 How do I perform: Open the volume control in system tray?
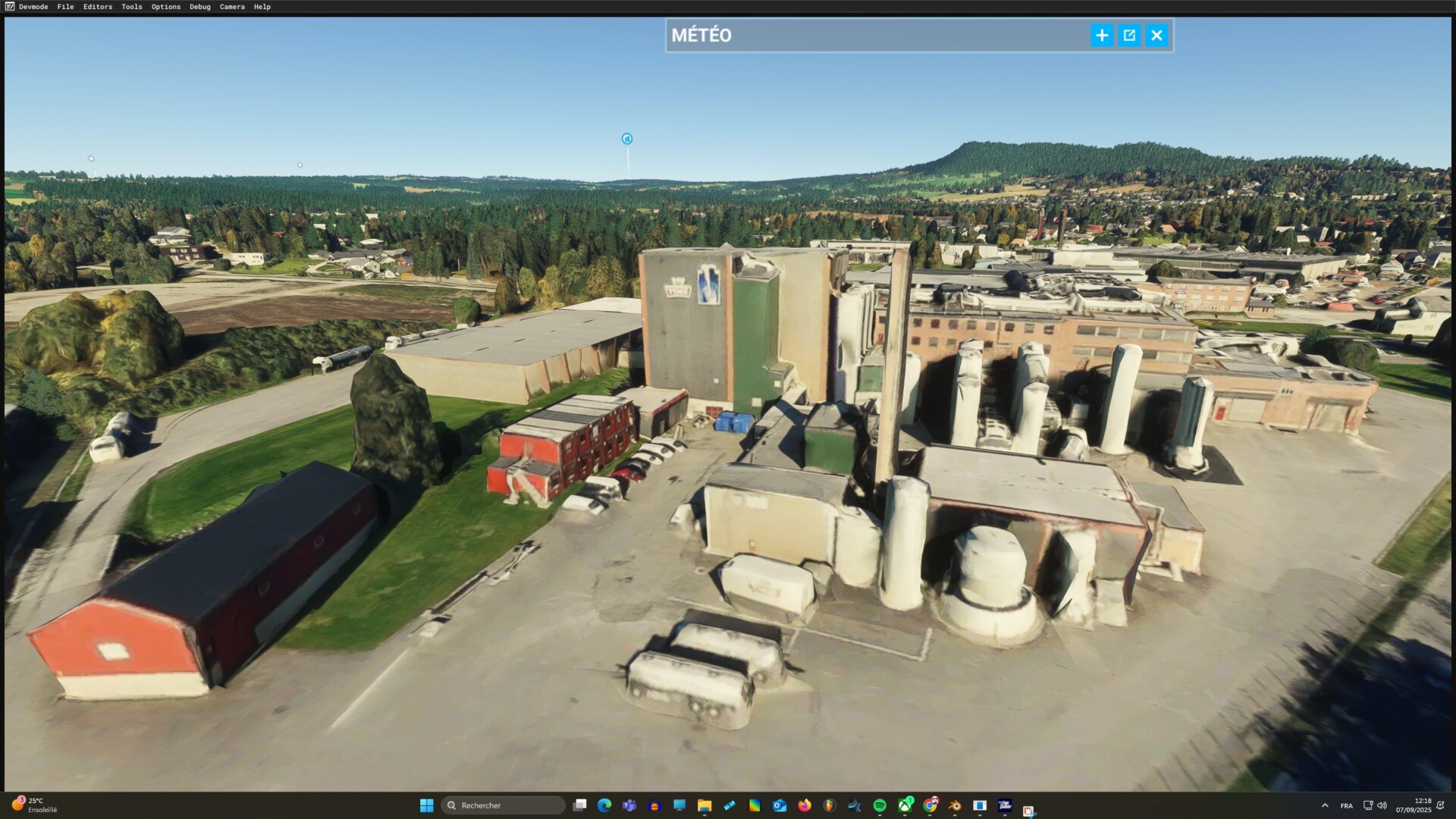coord(1382,805)
